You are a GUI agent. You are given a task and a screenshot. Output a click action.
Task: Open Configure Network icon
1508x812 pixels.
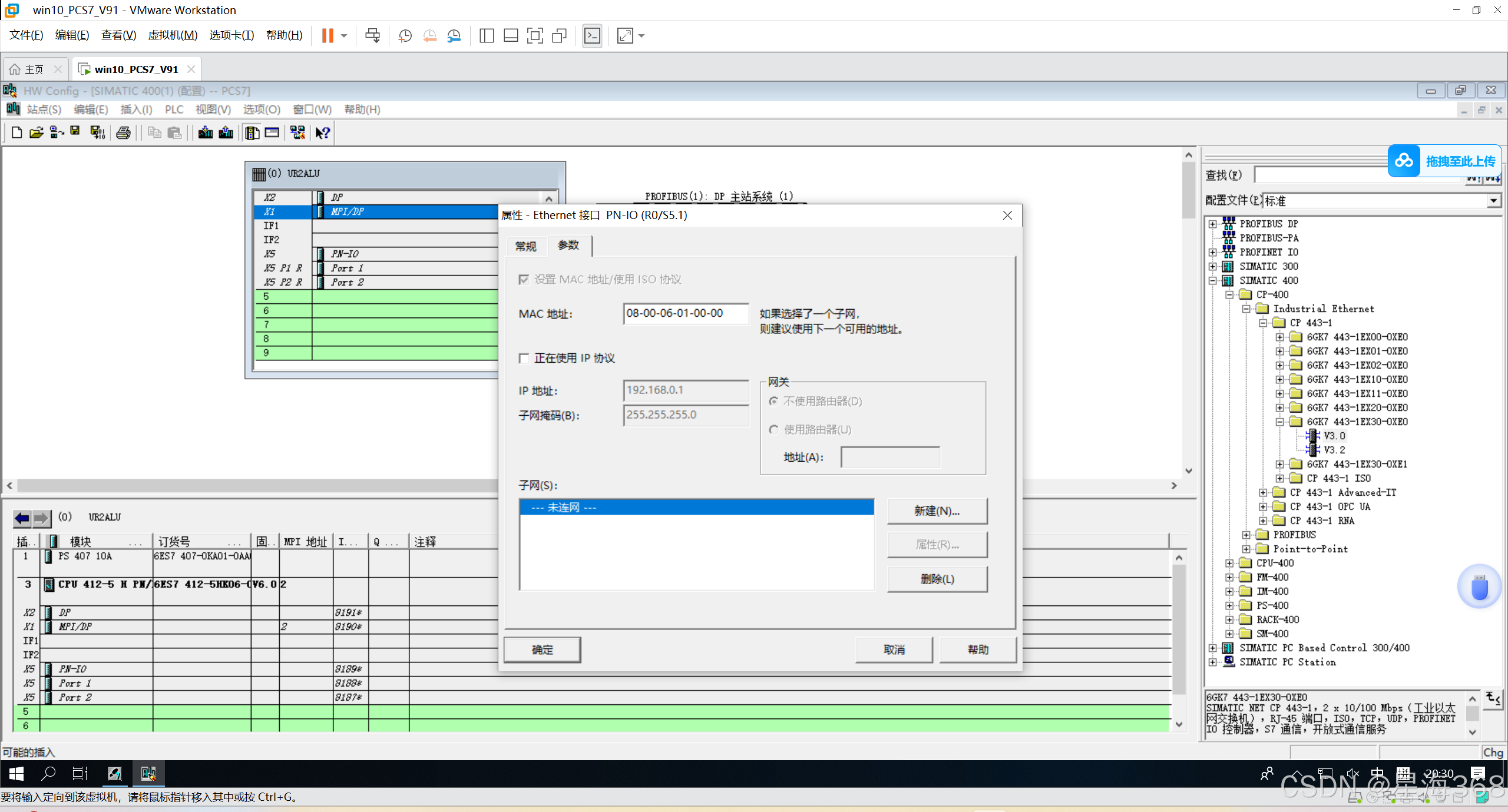(297, 132)
